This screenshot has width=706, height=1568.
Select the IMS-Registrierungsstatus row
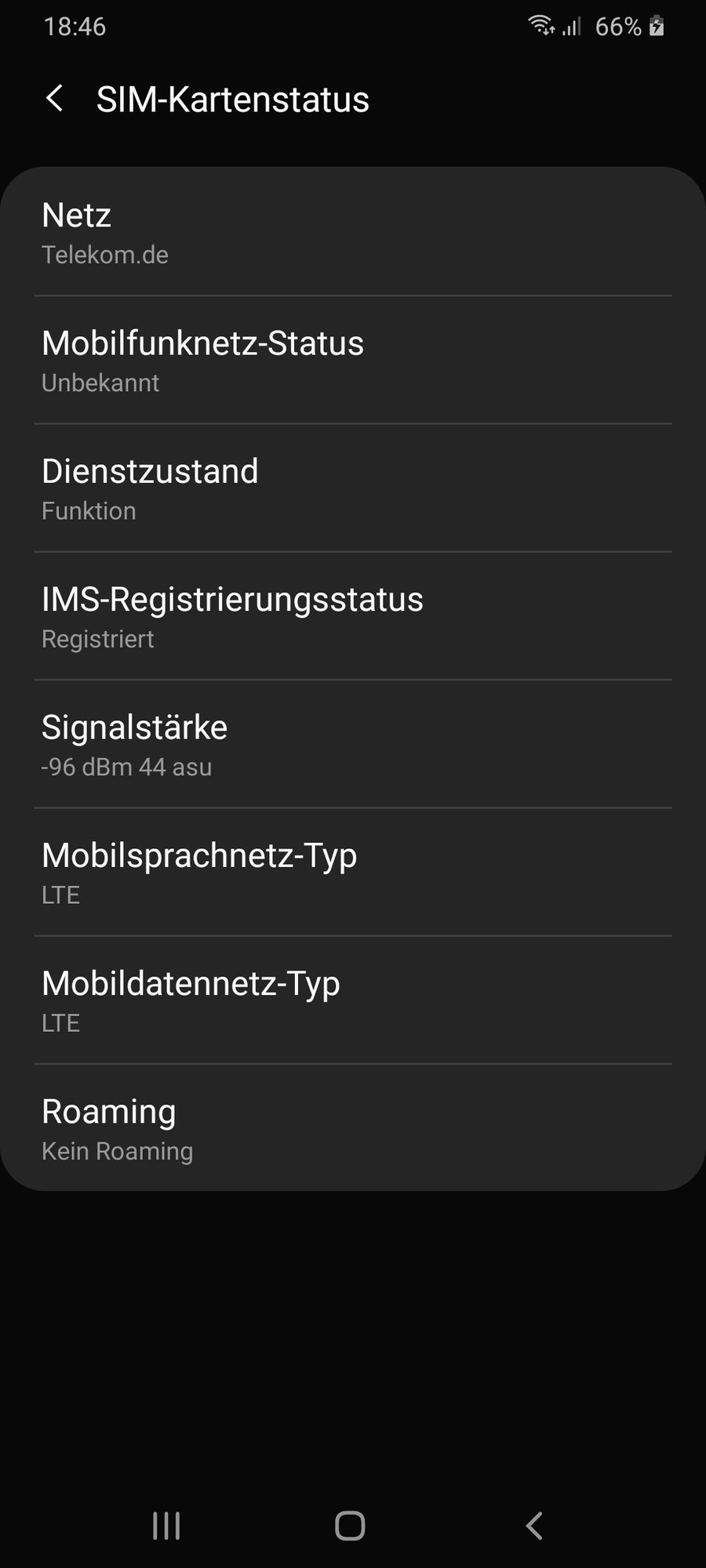353,616
